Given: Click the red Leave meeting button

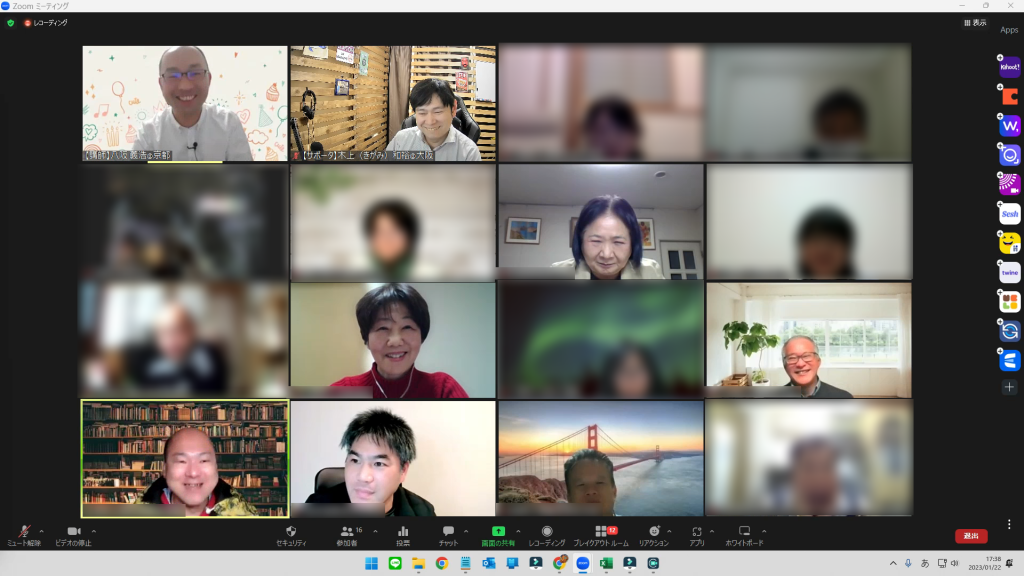Looking at the screenshot, I should [970, 536].
